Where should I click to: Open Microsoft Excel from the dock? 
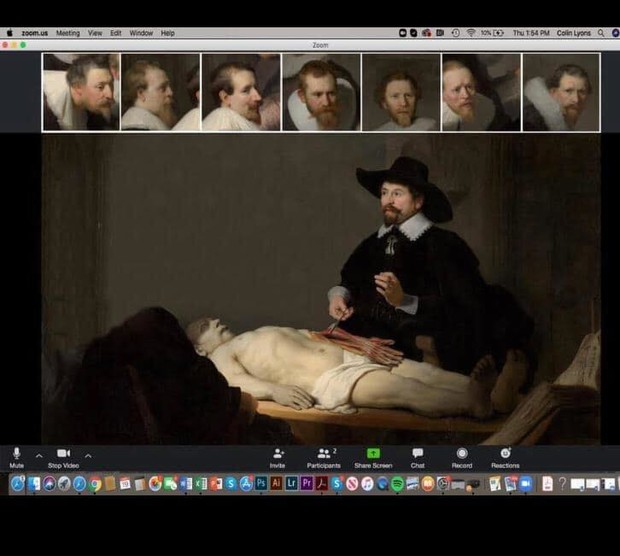tap(201, 484)
